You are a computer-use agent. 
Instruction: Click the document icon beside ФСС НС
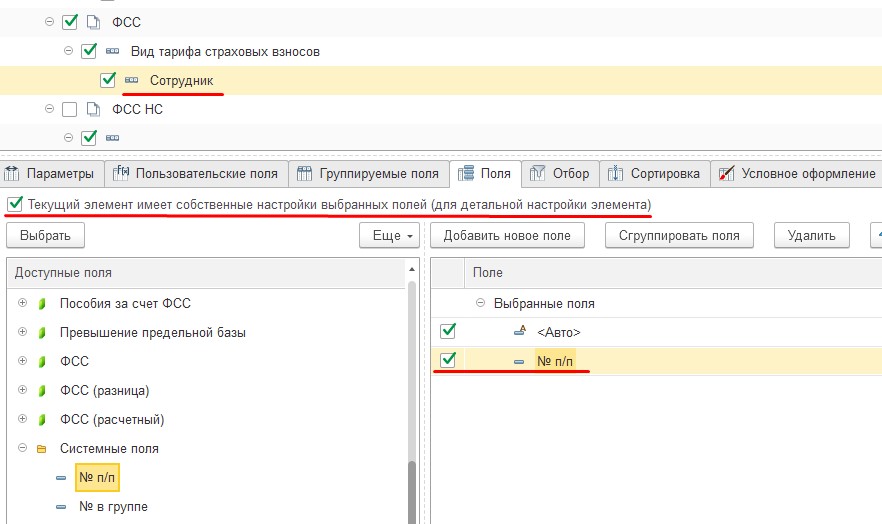point(93,109)
